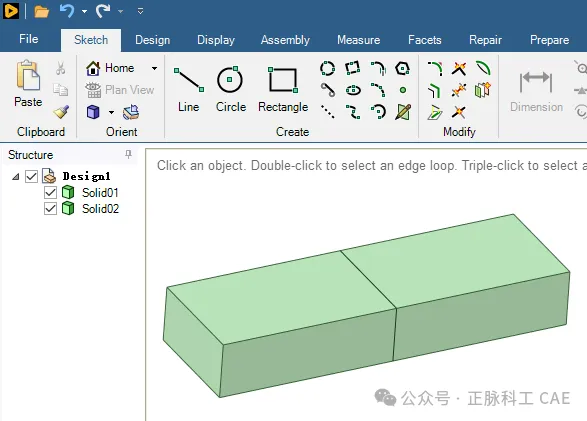Select the Line sketch tool
587x421 pixels.
pos(189,89)
